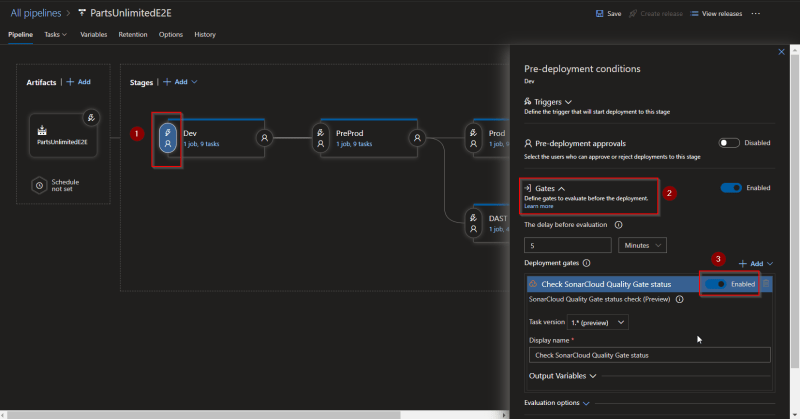800x419 pixels.
Task: Open PreProd 1 job, 9 tasks link
Action: (354, 144)
